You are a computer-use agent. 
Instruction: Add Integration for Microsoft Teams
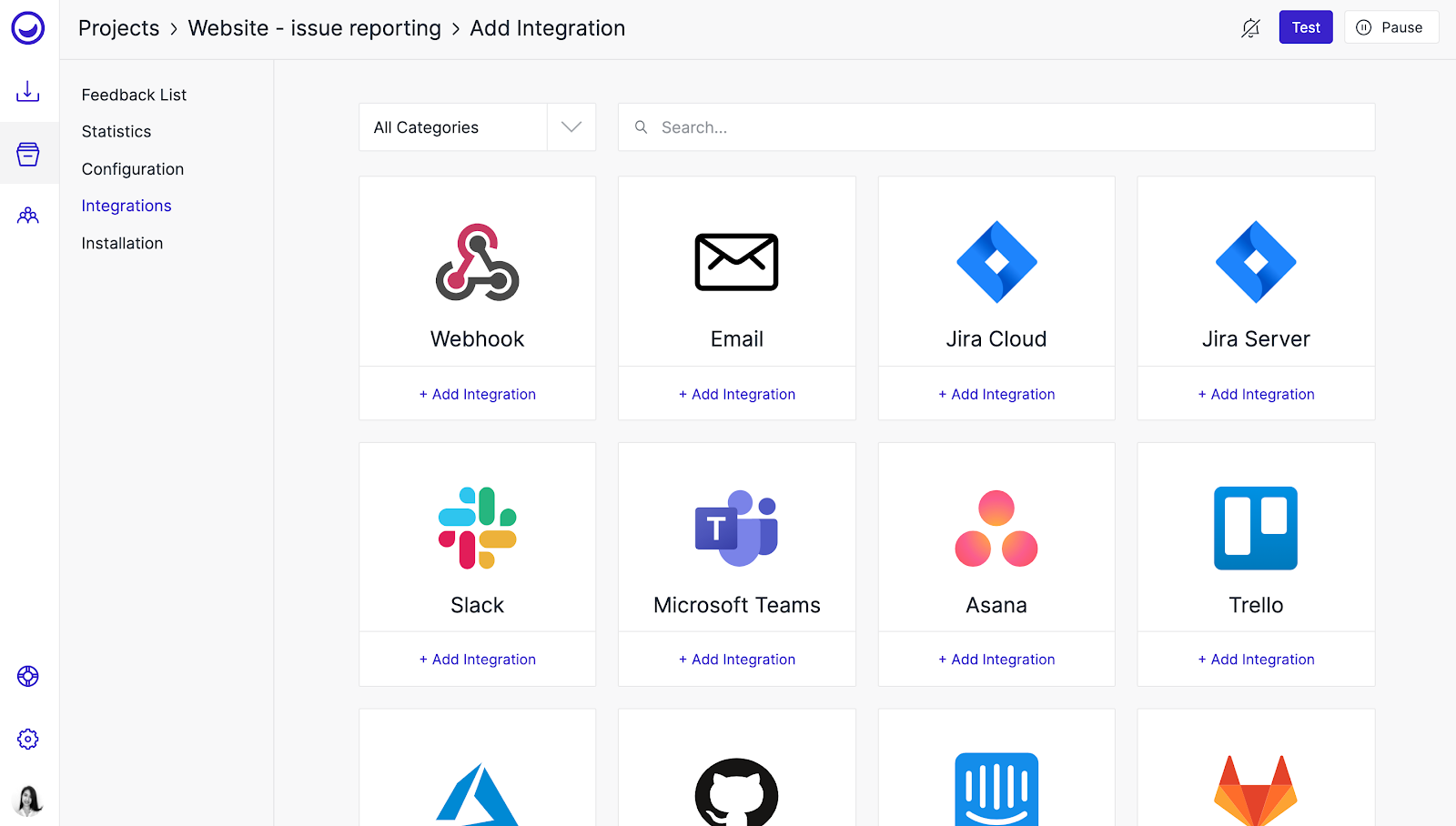(x=736, y=660)
